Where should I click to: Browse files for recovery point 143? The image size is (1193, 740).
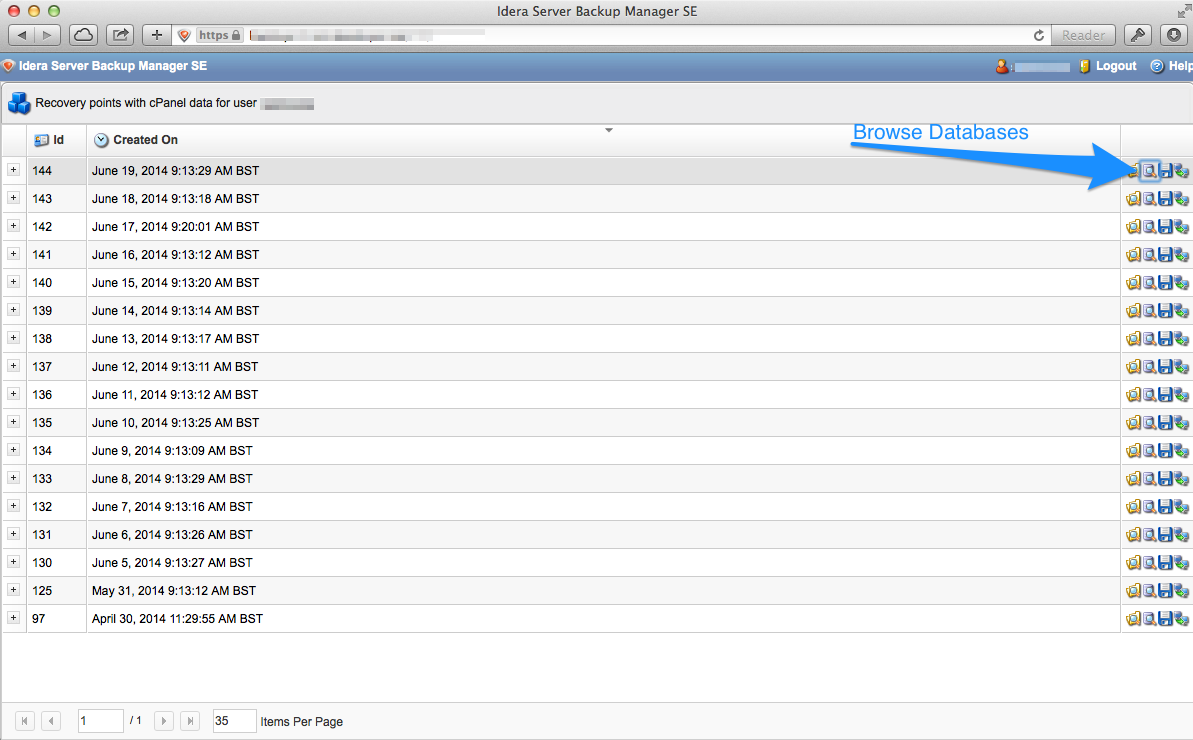tap(1134, 199)
